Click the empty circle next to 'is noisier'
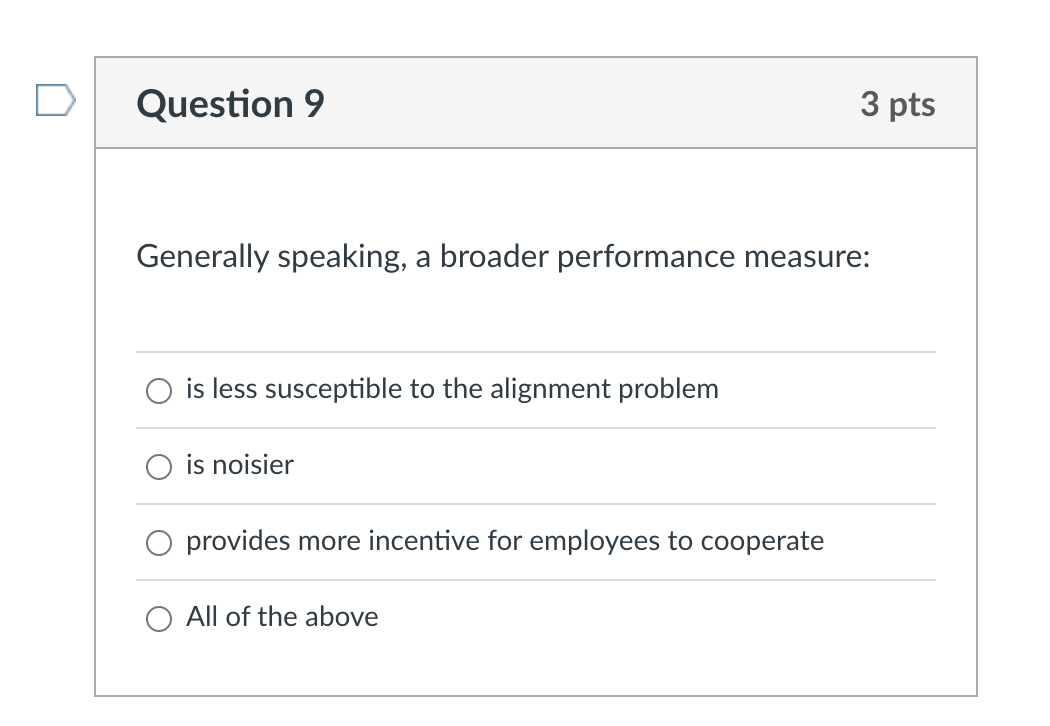The height and width of the screenshot is (726, 1050). click(x=158, y=465)
